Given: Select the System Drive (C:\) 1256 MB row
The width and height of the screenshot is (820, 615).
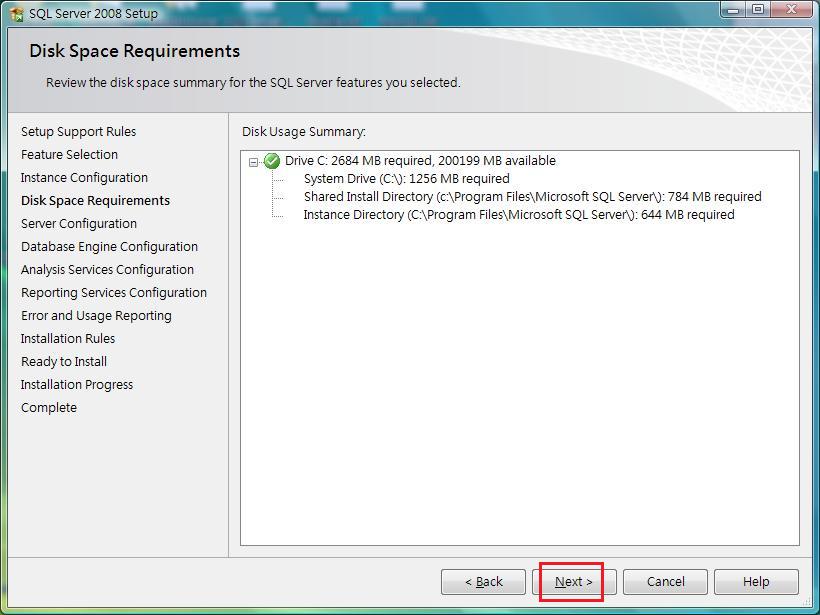Looking at the screenshot, I should coord(406,178).
